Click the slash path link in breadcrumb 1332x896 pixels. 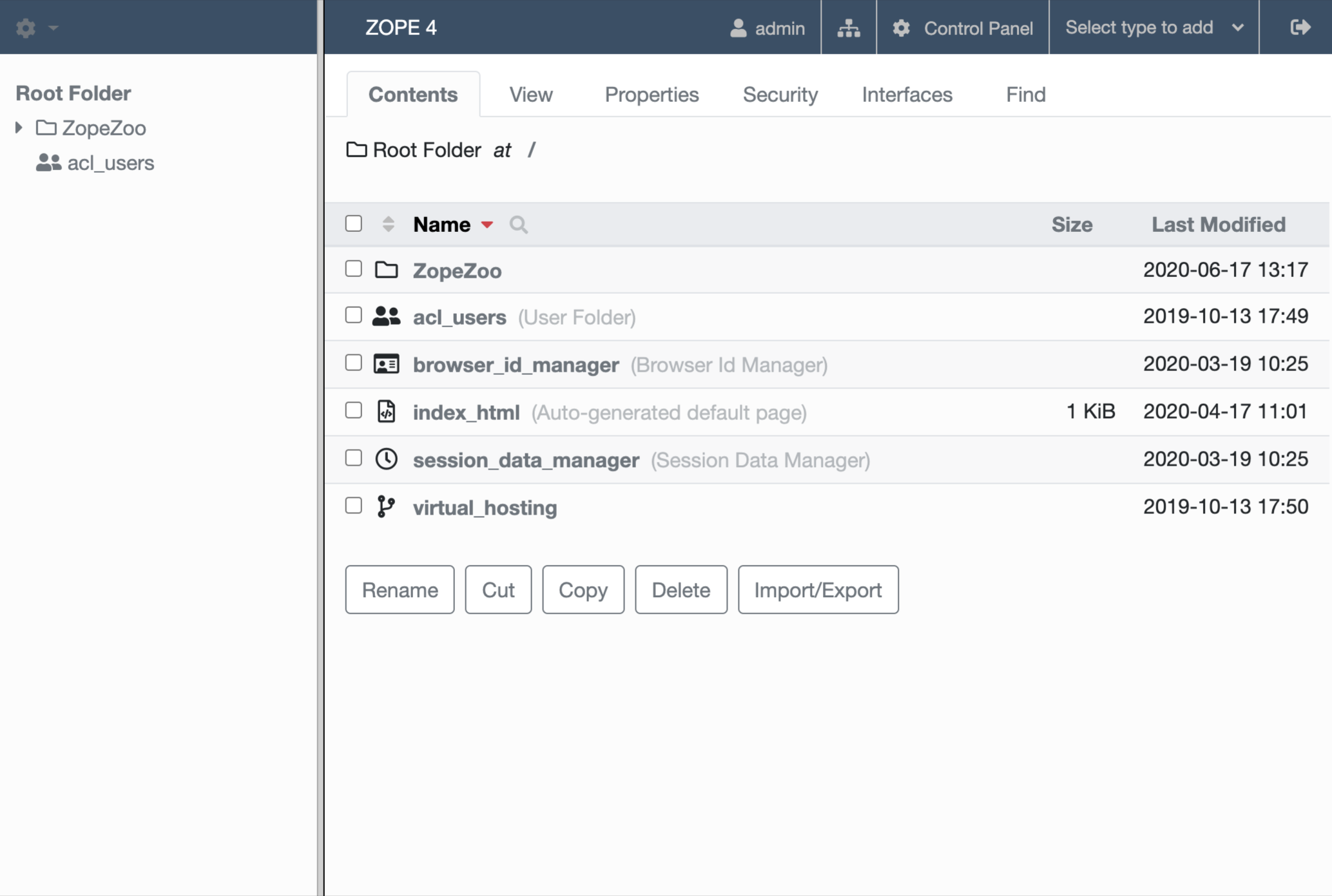531,149
